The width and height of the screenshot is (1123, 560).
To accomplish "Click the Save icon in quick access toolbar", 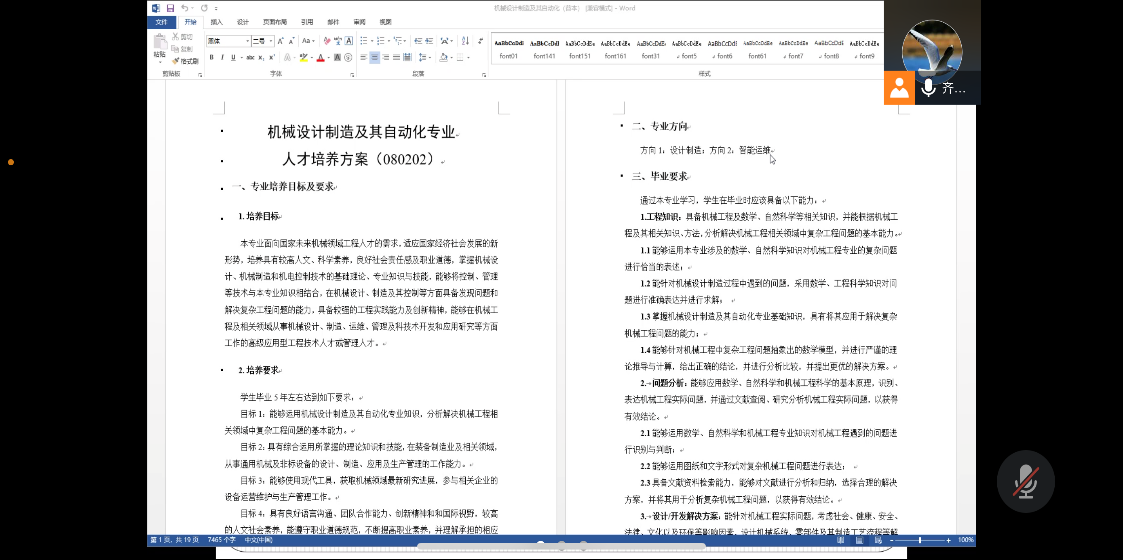I will [x=170, y=8].
